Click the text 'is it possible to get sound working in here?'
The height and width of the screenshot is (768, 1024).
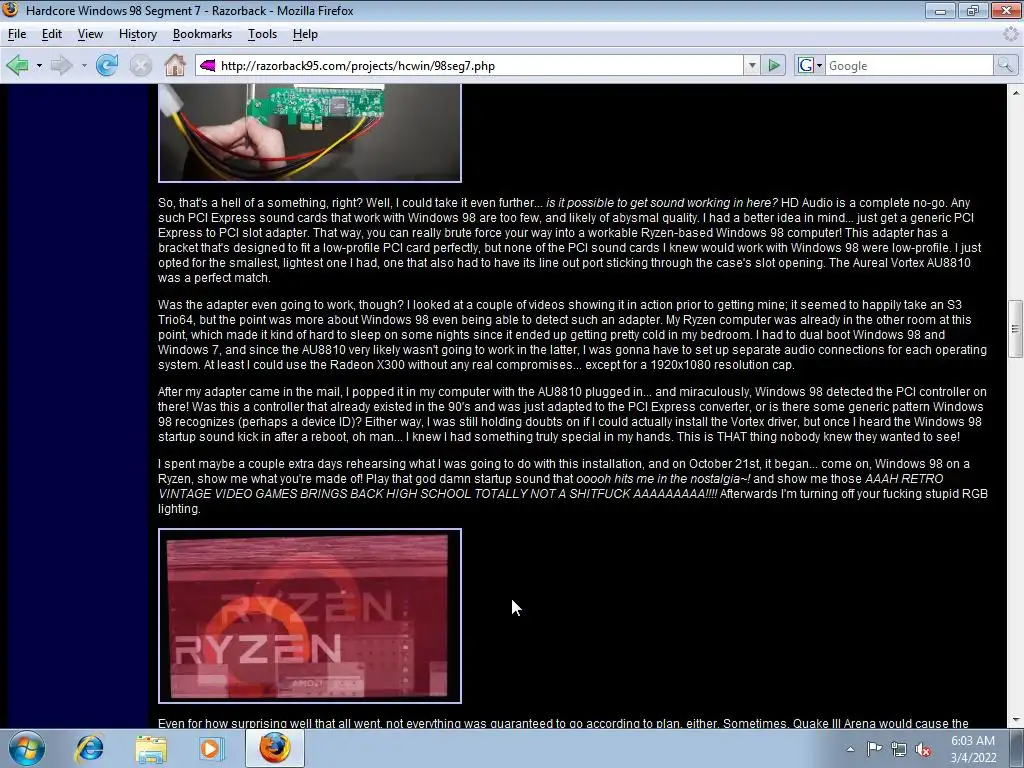662,202
